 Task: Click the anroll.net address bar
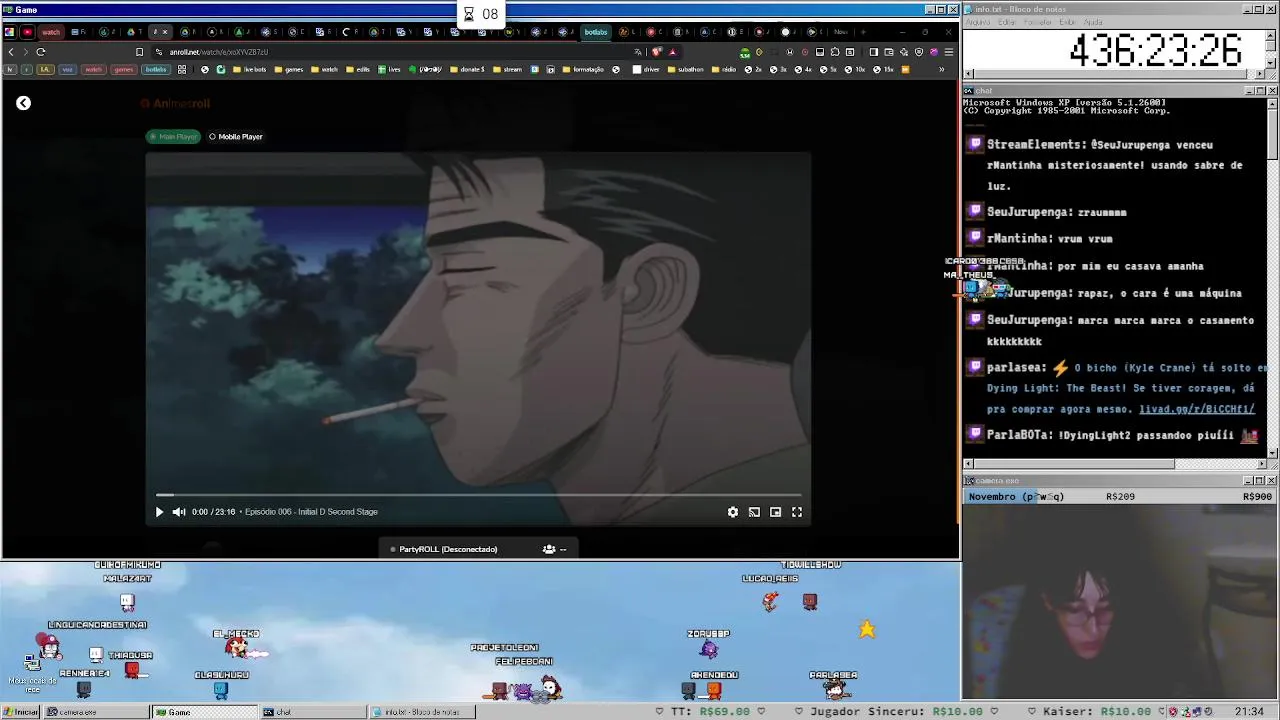[390, 52]
